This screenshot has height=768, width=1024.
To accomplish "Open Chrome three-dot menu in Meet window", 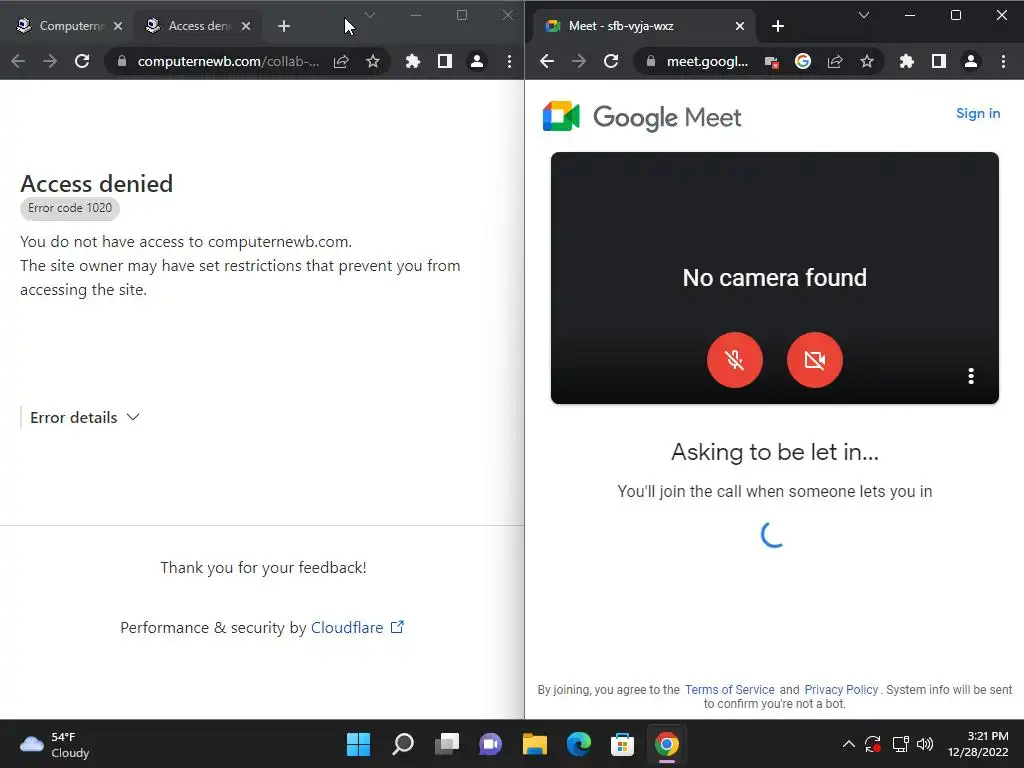I will [x=1004, y=61].
